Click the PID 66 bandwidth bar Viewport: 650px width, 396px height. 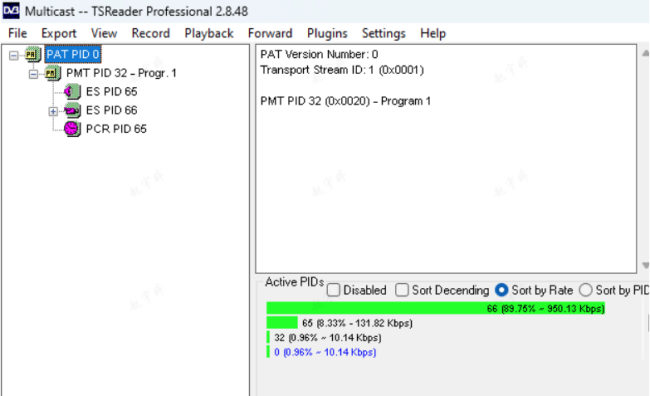tap(436, 309)
